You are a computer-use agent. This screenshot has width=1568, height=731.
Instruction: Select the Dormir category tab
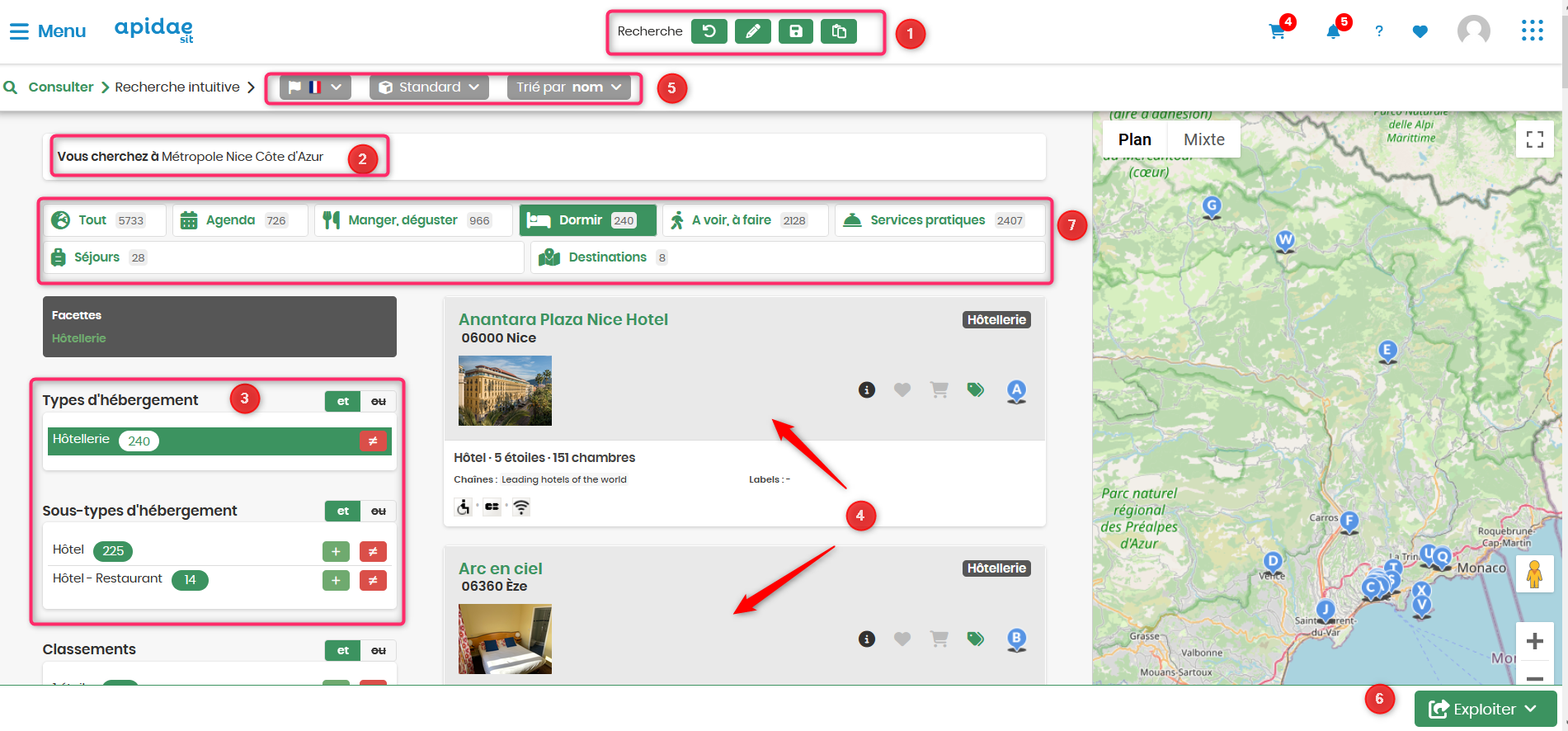(587, 220)
